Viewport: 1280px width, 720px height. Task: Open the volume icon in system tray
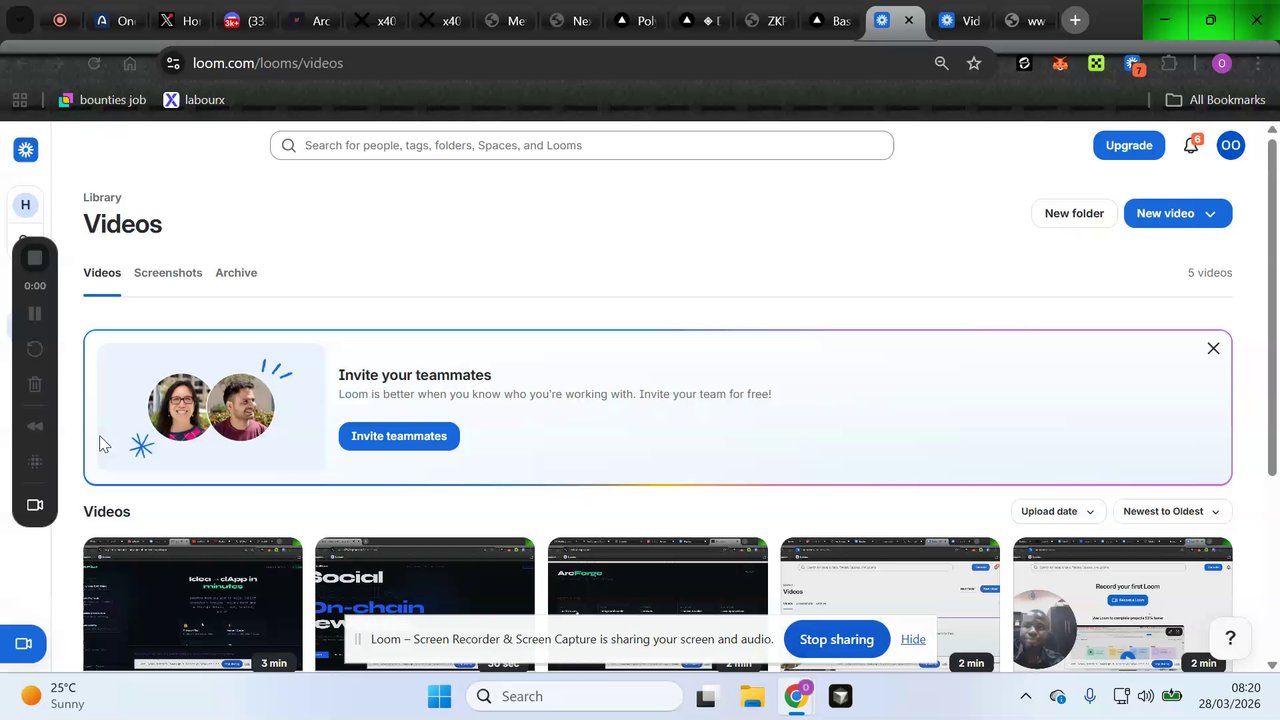tap(1146, 696)
